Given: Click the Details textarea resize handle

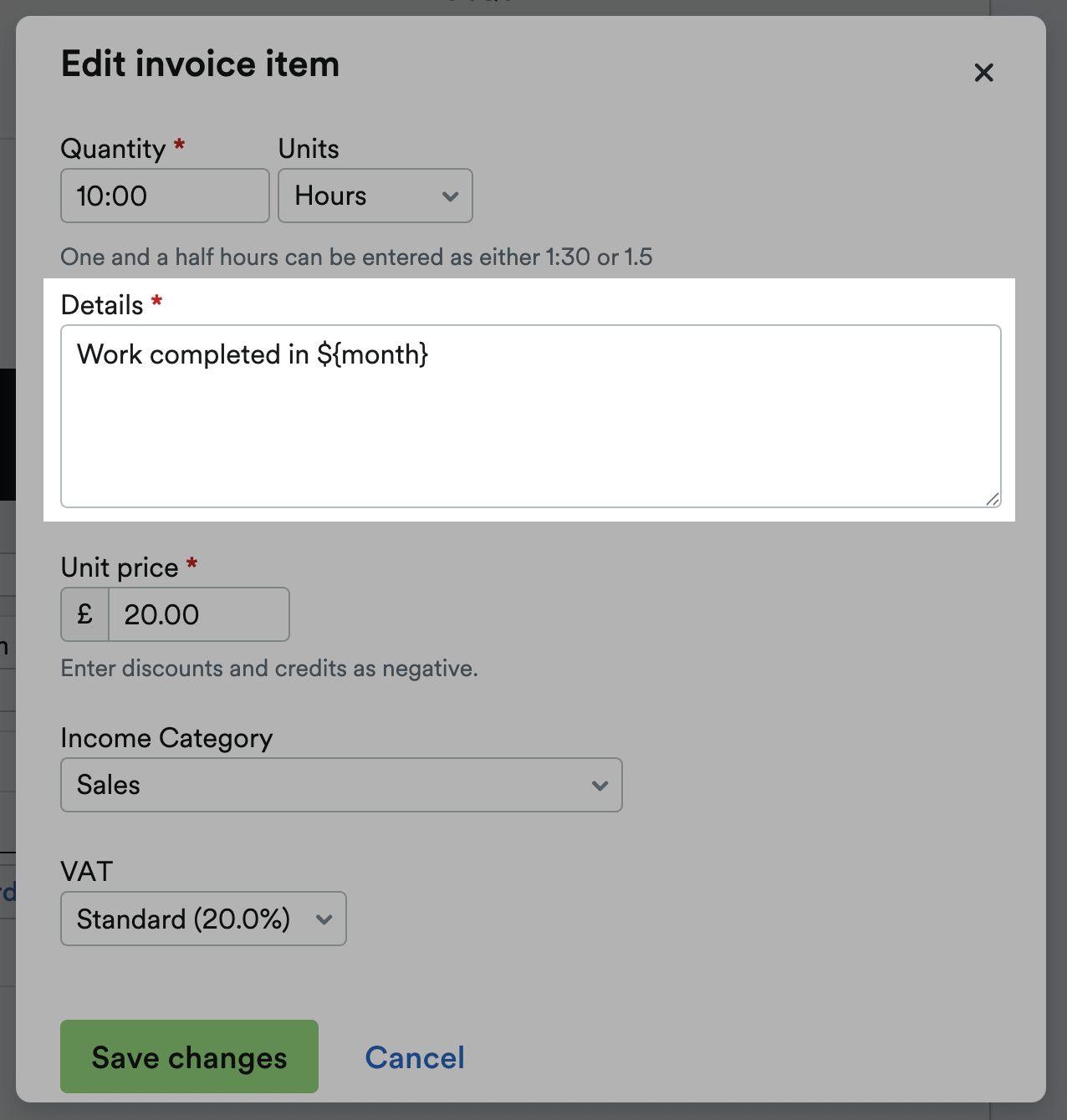Looking at the screenshot, I should point(993,500).
